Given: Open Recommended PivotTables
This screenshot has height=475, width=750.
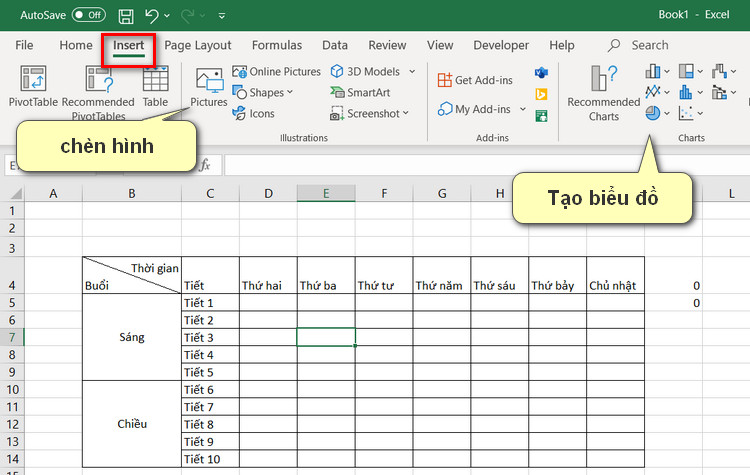Looking at the screenshot, I should (98, 92).
